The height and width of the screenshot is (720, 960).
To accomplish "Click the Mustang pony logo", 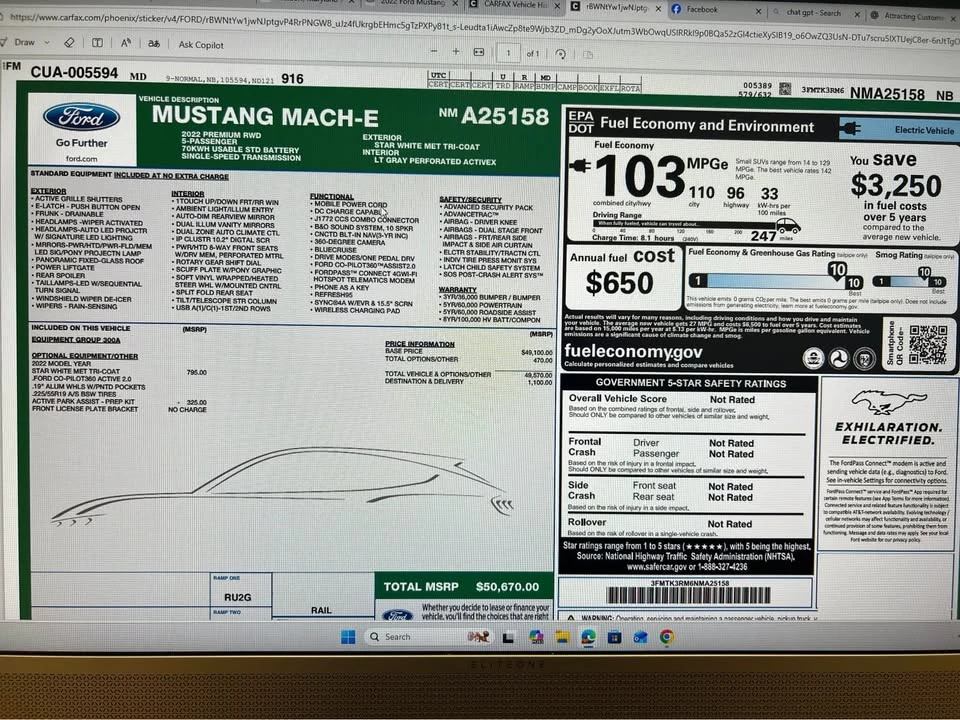I will tap(888, 403).
